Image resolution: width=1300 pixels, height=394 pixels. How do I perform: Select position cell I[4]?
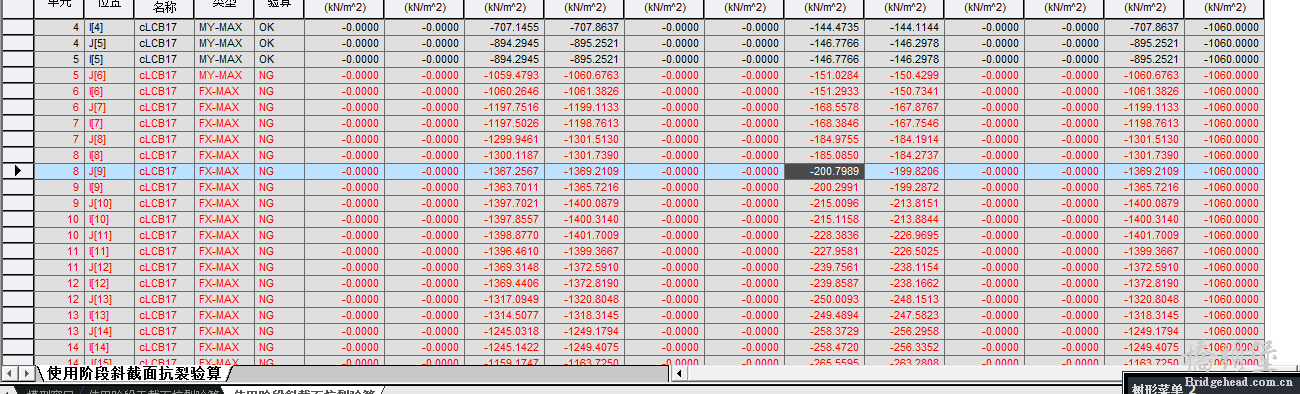pos(110,27)
